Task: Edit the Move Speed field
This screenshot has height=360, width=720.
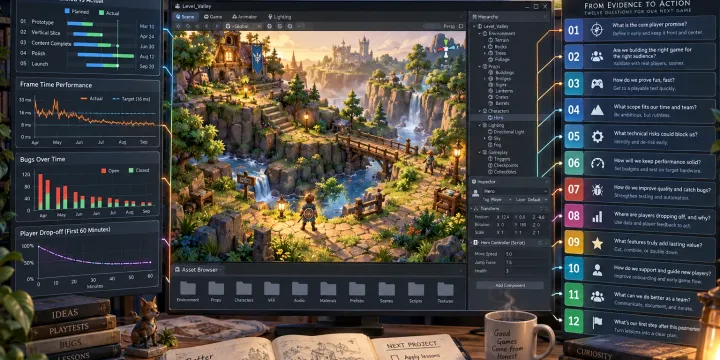Action: (526, 253)
